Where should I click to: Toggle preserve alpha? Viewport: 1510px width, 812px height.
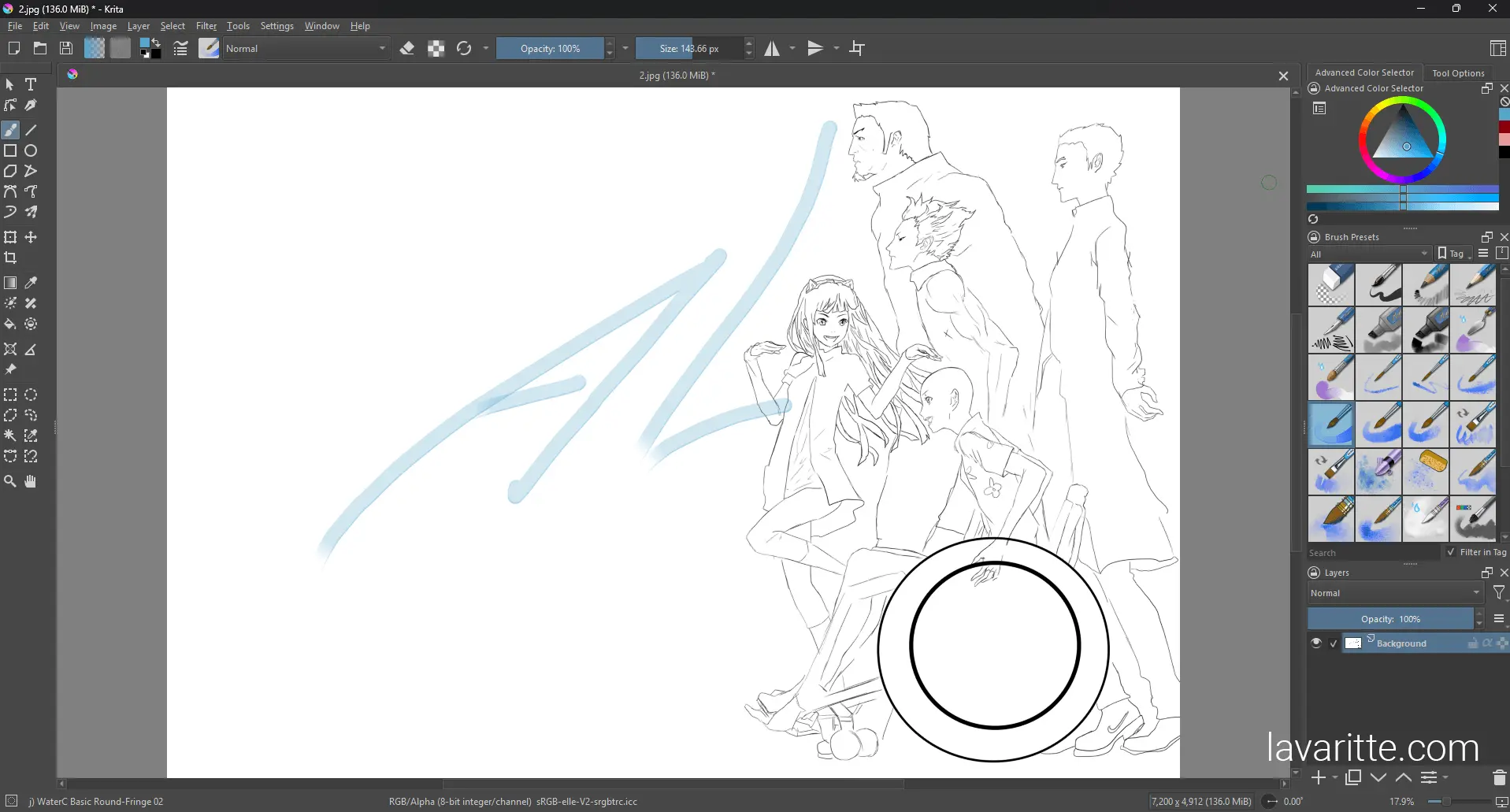pos(436,48)
